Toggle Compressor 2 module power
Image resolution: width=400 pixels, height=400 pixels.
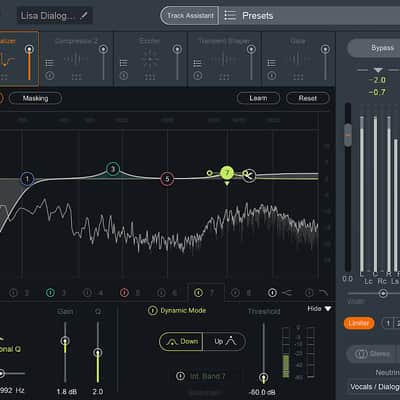(x=49, y=76)
